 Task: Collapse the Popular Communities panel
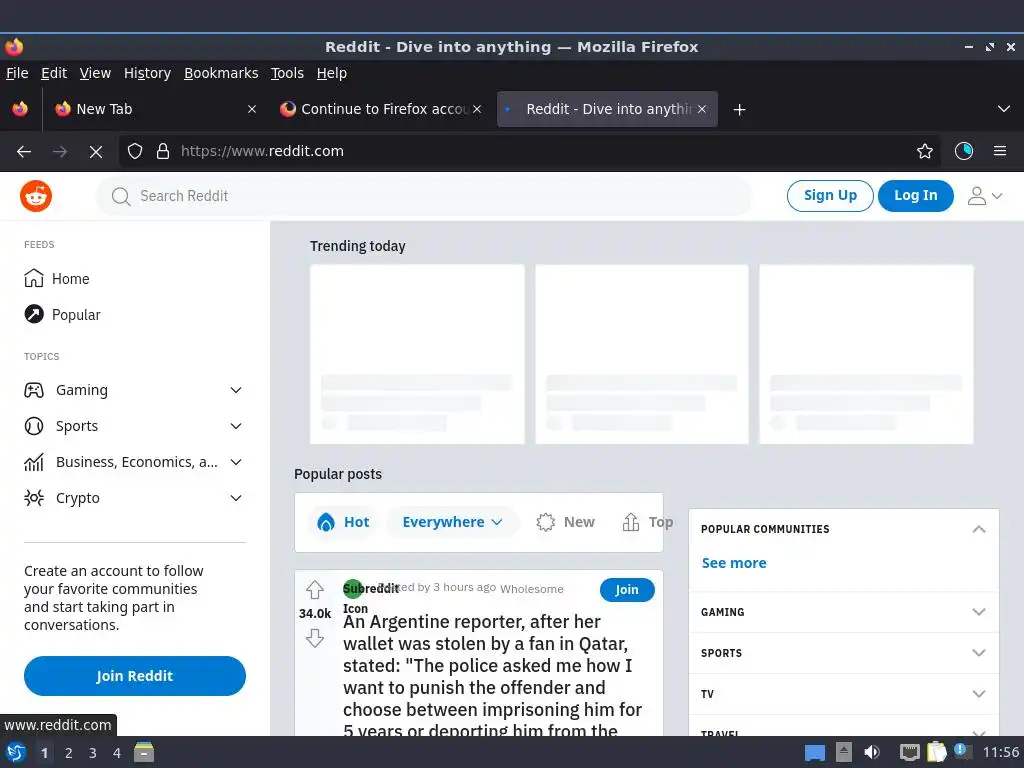tap(978, 529)
